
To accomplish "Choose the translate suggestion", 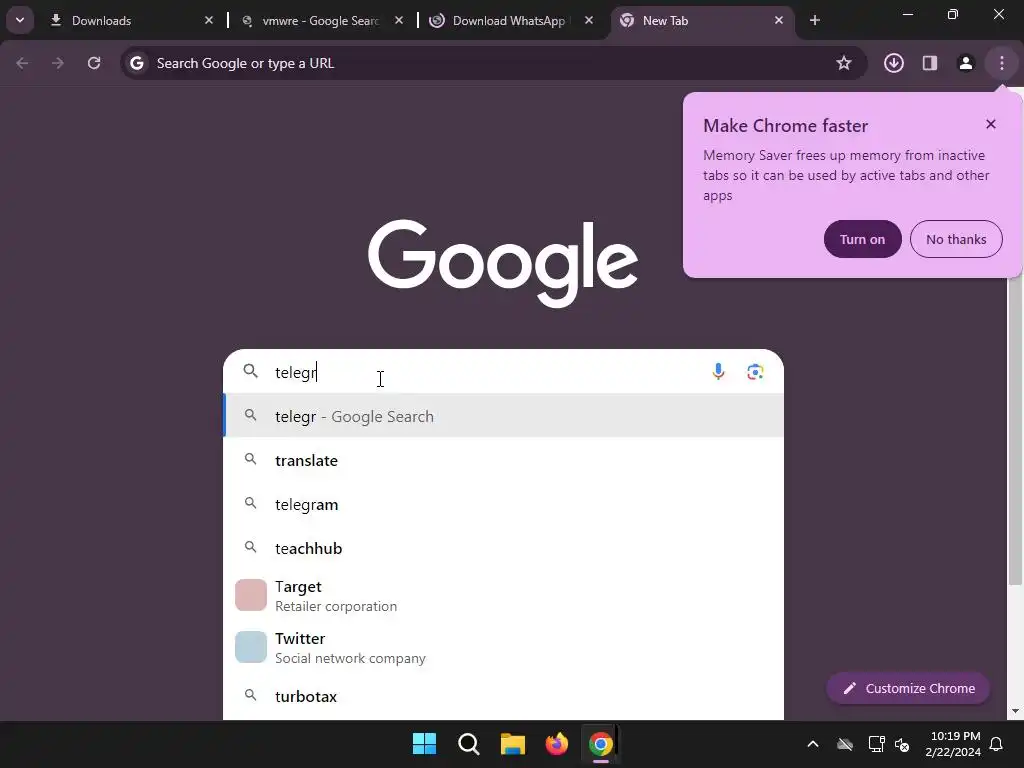I will click(503, 460).
